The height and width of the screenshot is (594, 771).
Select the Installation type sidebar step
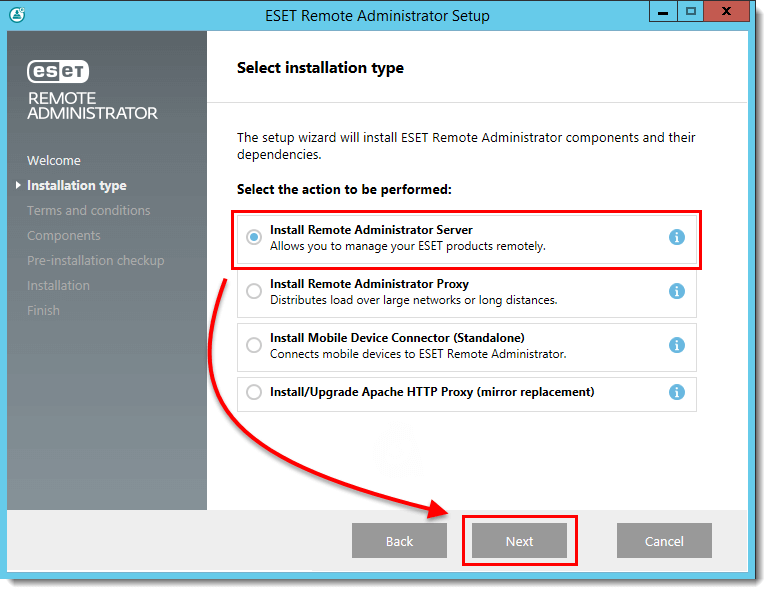pyautogui.click(x=77, y=185)
